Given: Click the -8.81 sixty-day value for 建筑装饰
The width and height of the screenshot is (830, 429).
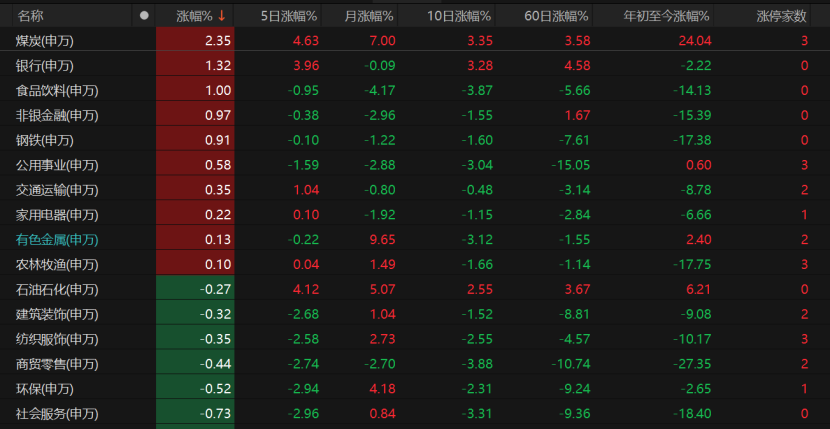Looking at the screenshot, I should [x=574, y=315].
